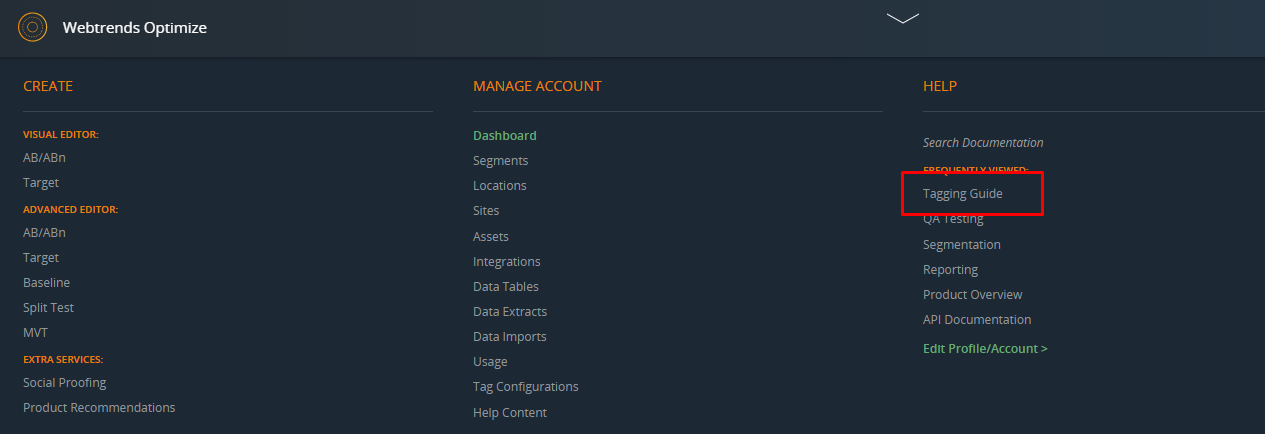
Task: Click the Webtrends Optimize title text
Action: (x=135, y=28)
